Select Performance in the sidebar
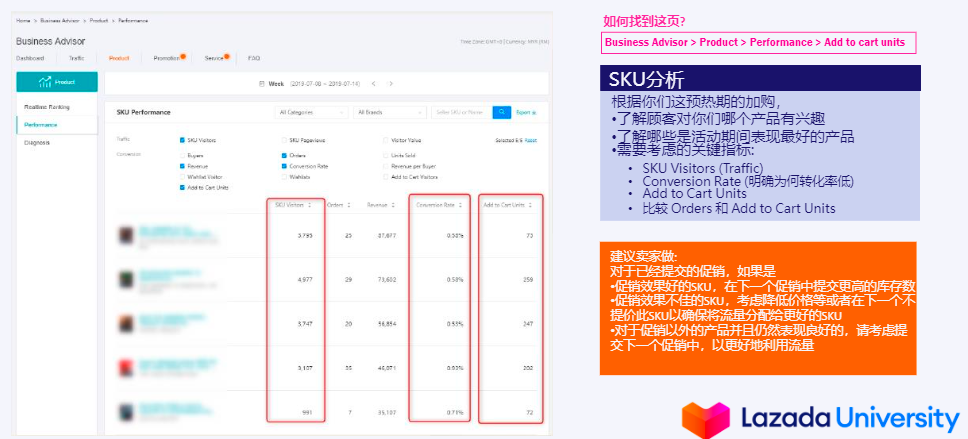The height and width of the screenshot is (439, 968). tap(57, 125)
